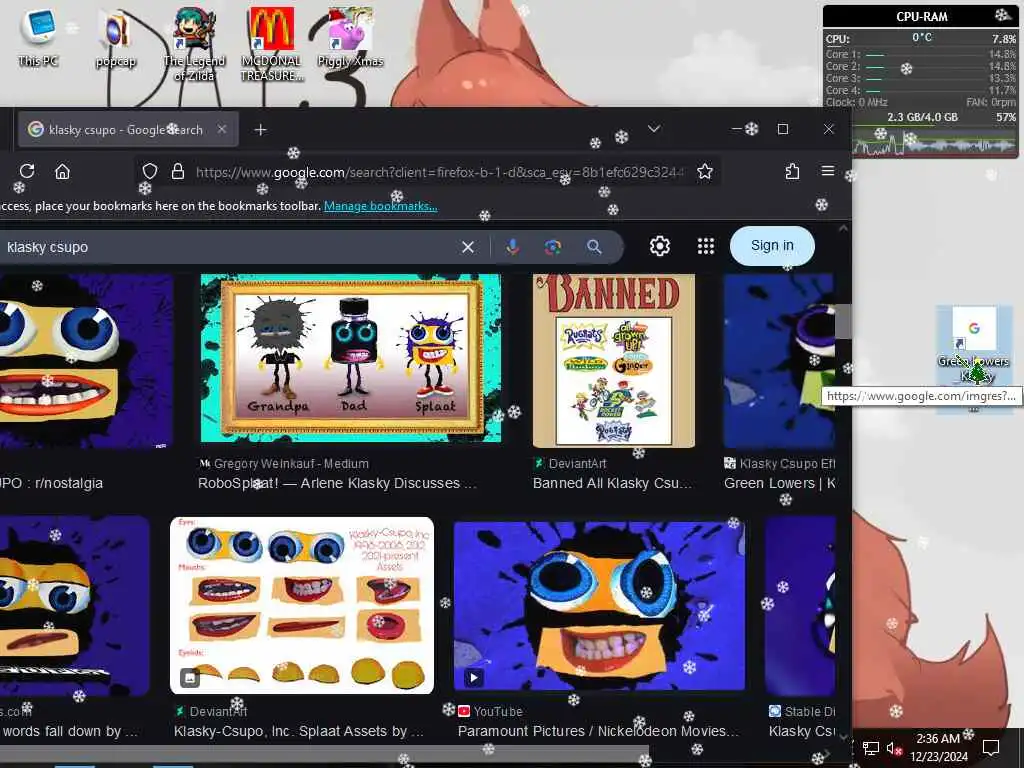Focus the Firefox address bar URL
This screenshot has width=1024, height=768.
(440, 172)
